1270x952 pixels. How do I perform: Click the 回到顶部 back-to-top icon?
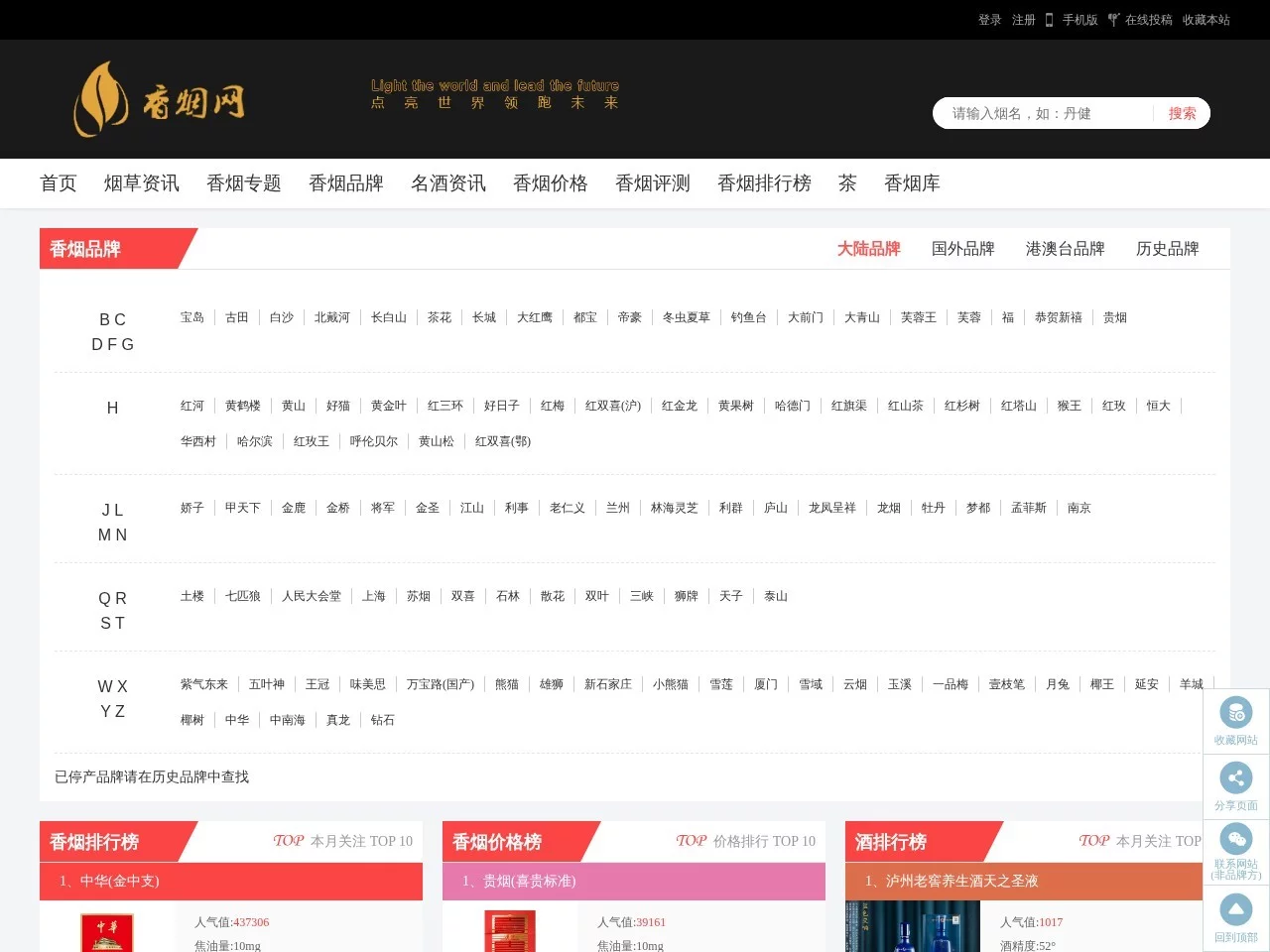[1235, 908]
